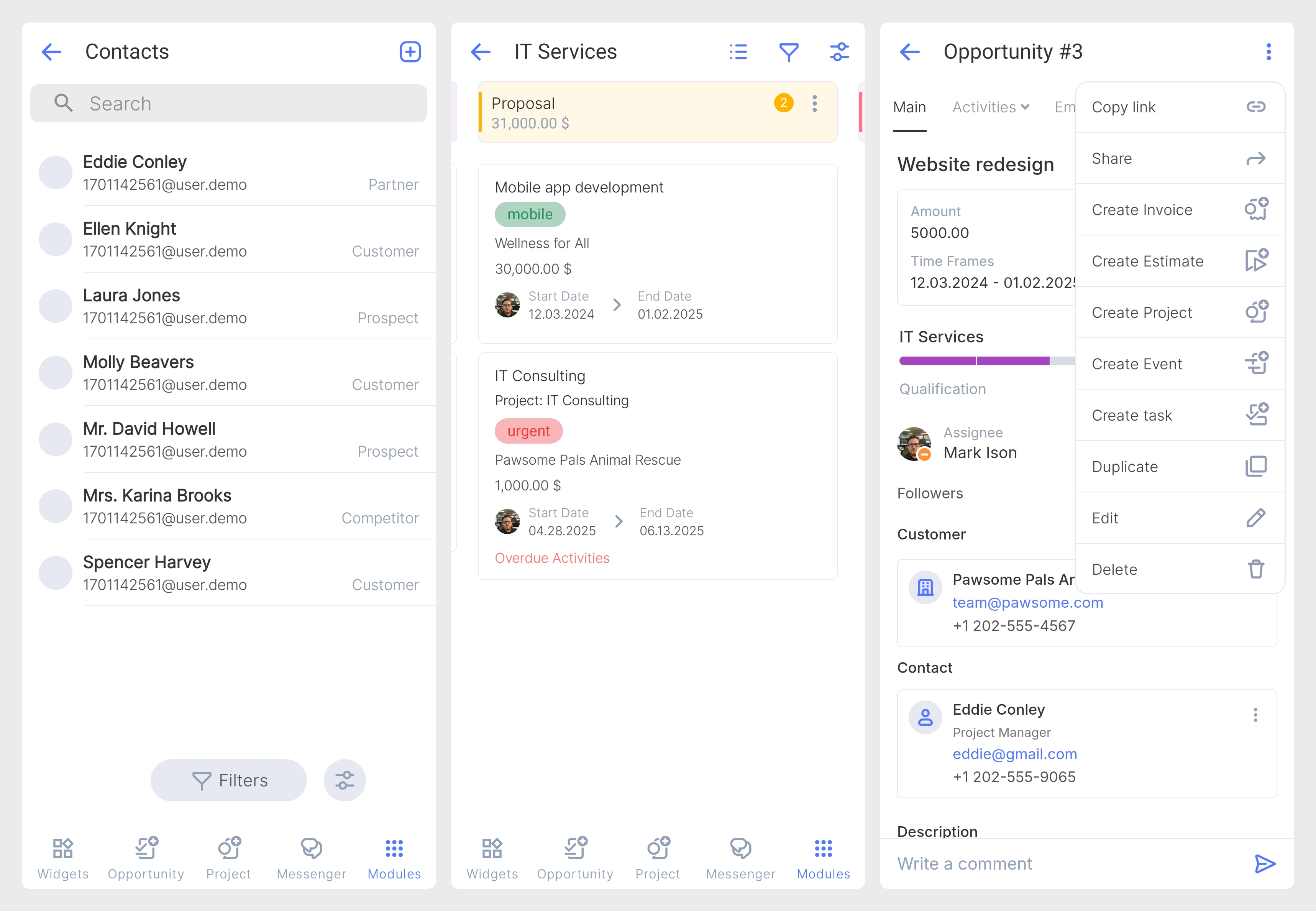
Task: Click assignee avatar on Mobile app development card
Action: [x=507, y=305]
